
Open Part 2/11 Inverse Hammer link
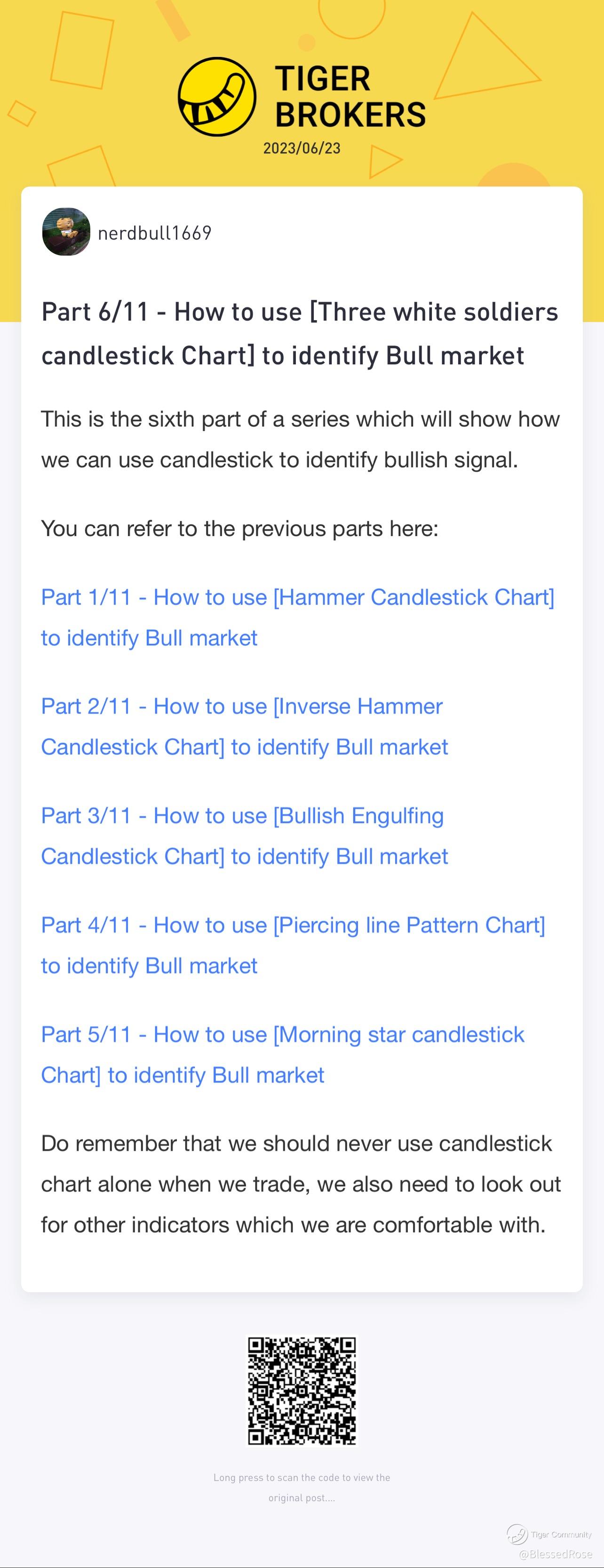point(245,726)
